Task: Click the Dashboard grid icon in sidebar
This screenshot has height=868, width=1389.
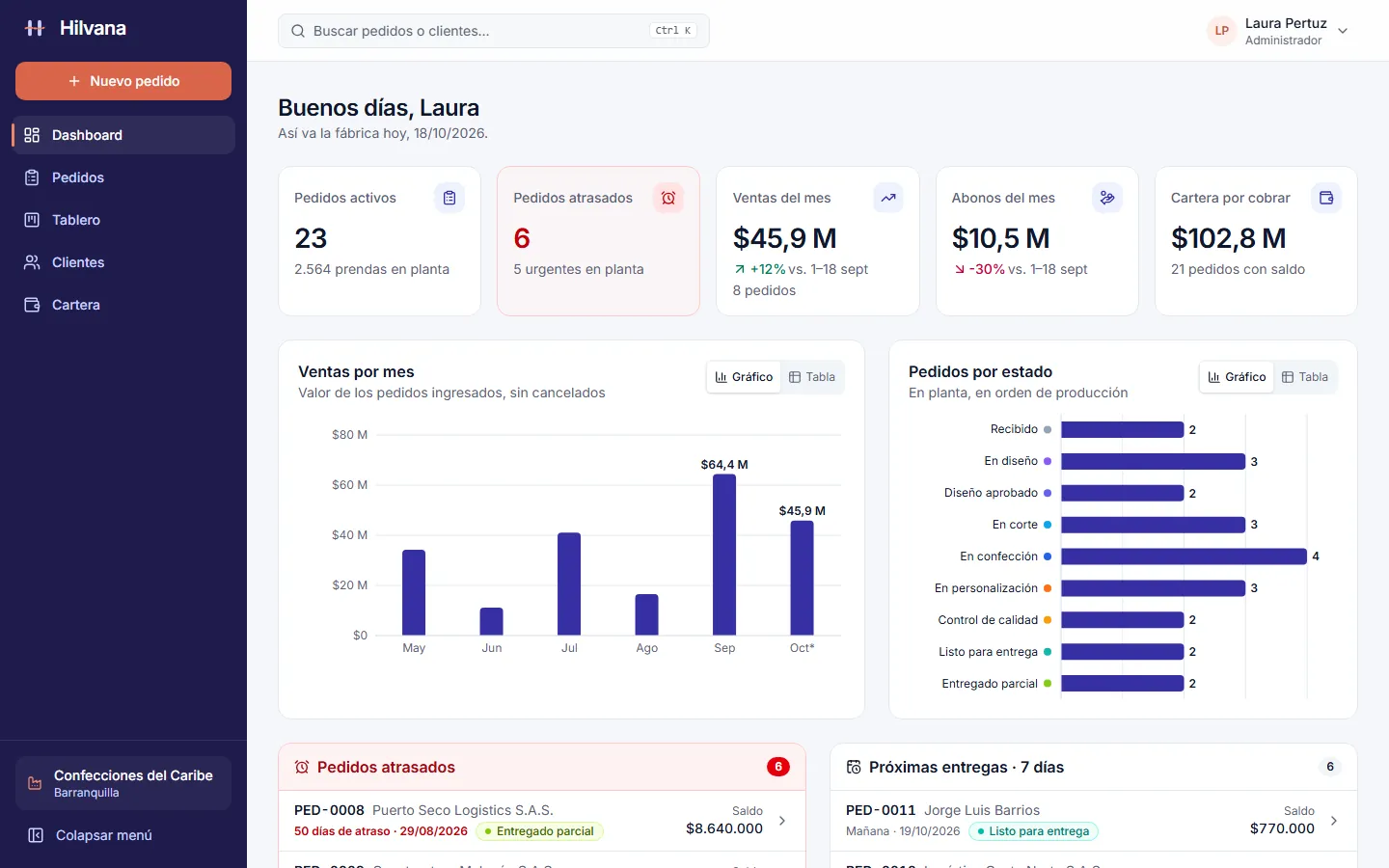Action: pos(32,135)
